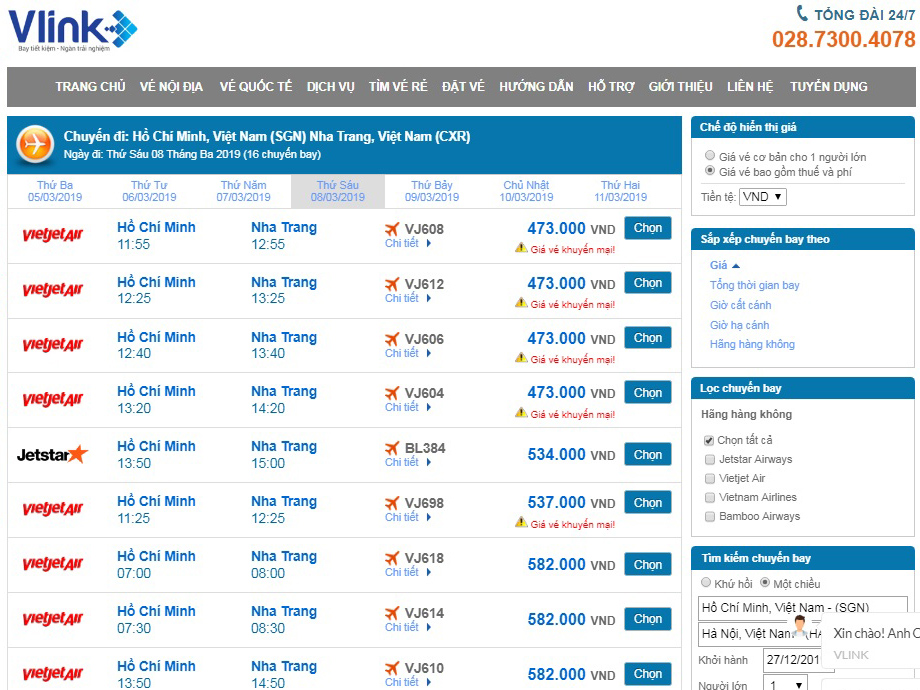
Task: Click 'Chọn' for the VJ618 flight
Action: (648, 564)
